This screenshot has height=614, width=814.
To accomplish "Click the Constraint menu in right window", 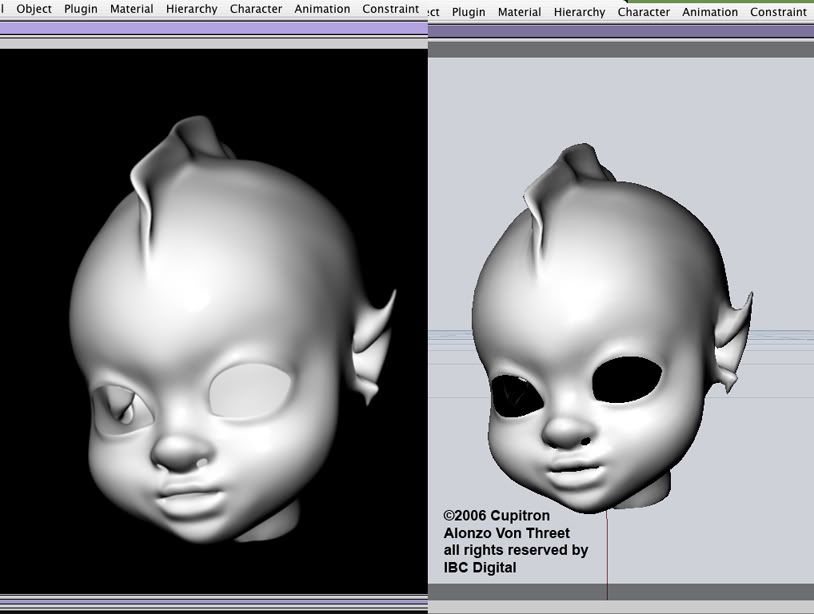I will 778,12.
